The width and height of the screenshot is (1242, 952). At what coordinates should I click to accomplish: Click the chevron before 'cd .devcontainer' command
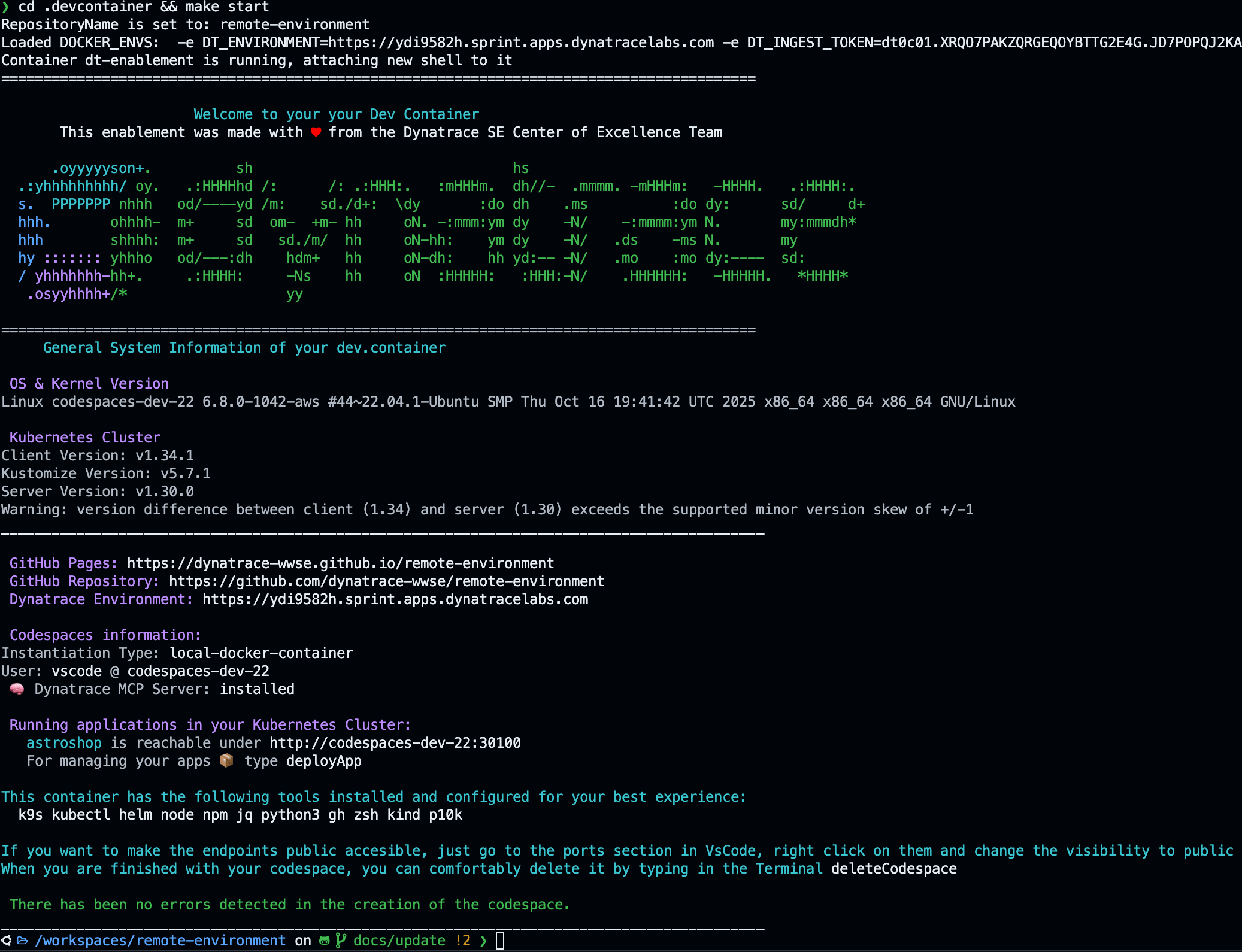(5, 7)
